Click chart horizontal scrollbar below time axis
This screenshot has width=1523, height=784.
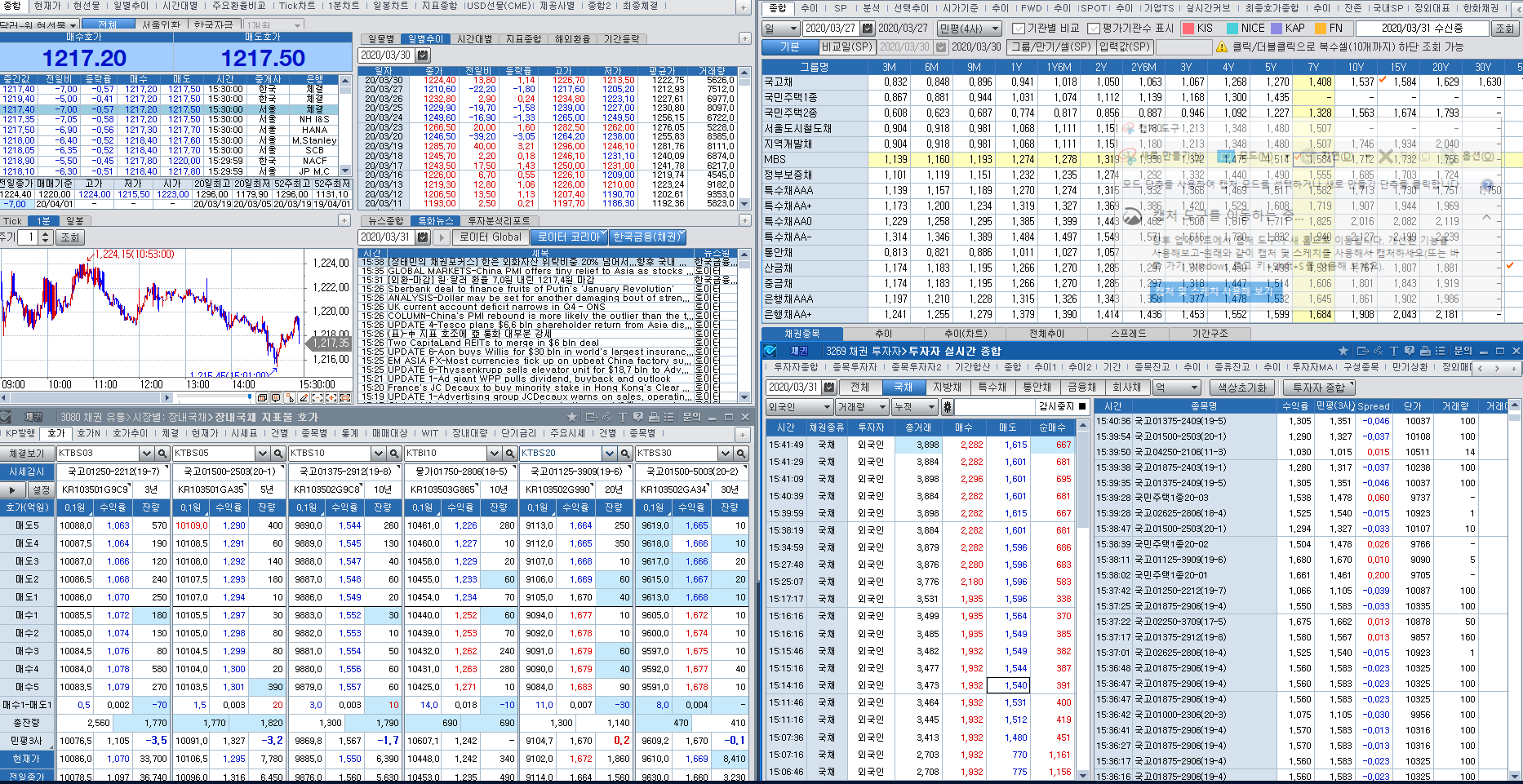[87, 398]
